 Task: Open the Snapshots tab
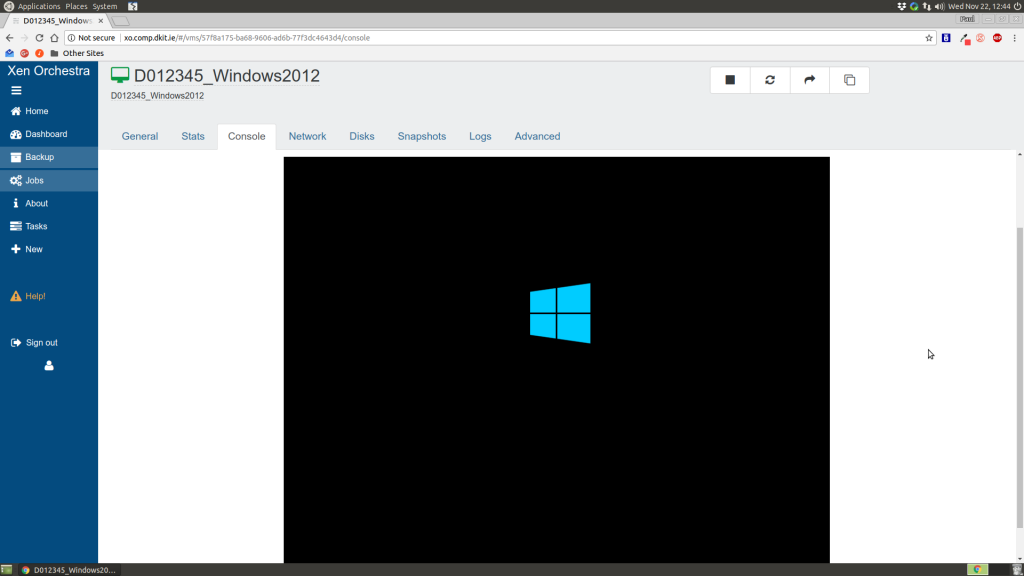[422, 136]
